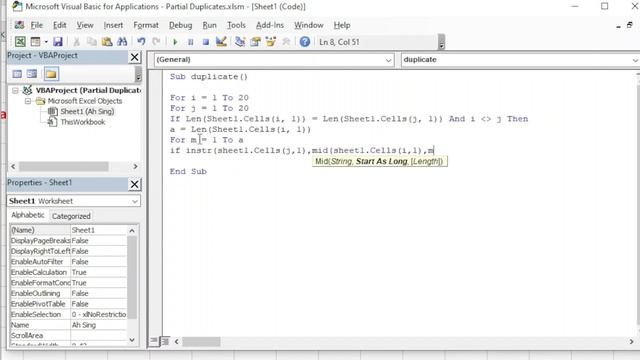Open the Edit menu

(x=60, y=25)
